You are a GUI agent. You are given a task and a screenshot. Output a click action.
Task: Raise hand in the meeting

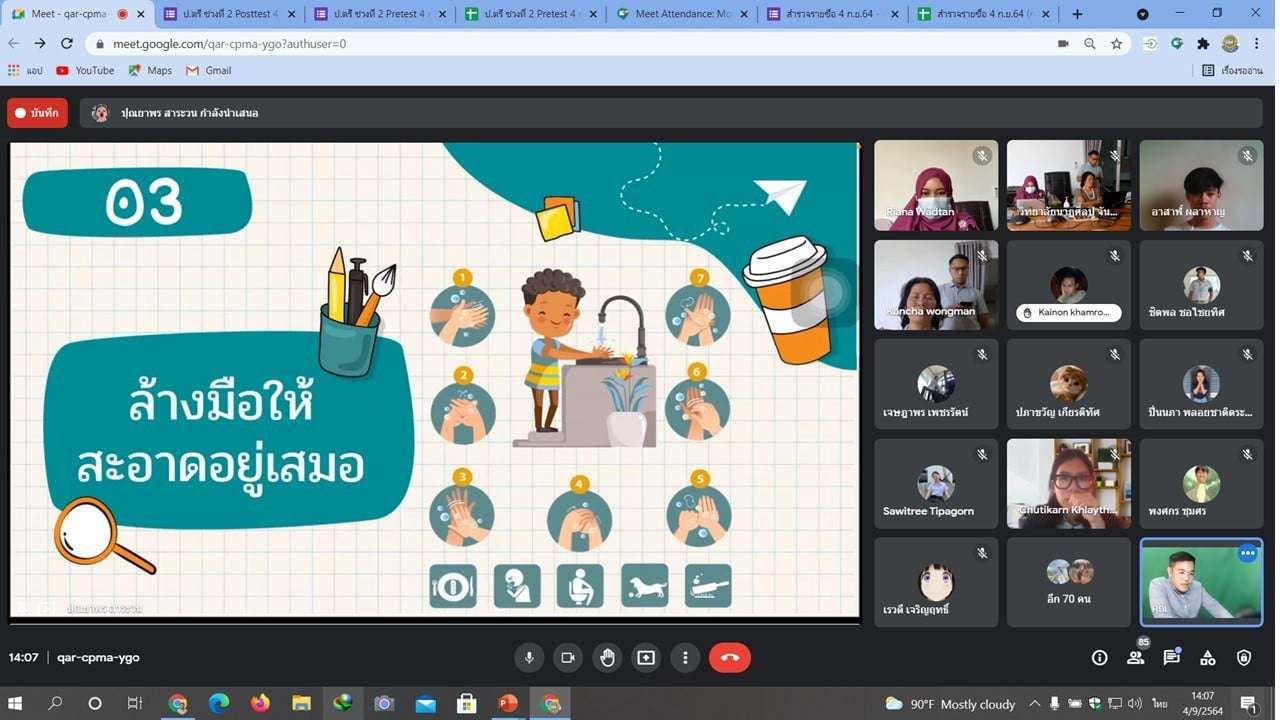click(607, 657)
